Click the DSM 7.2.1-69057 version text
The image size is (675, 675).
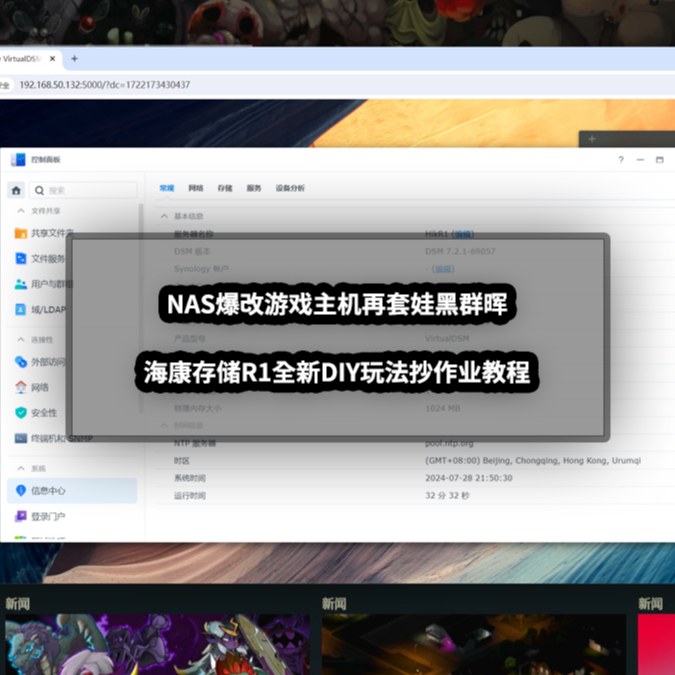460,251
